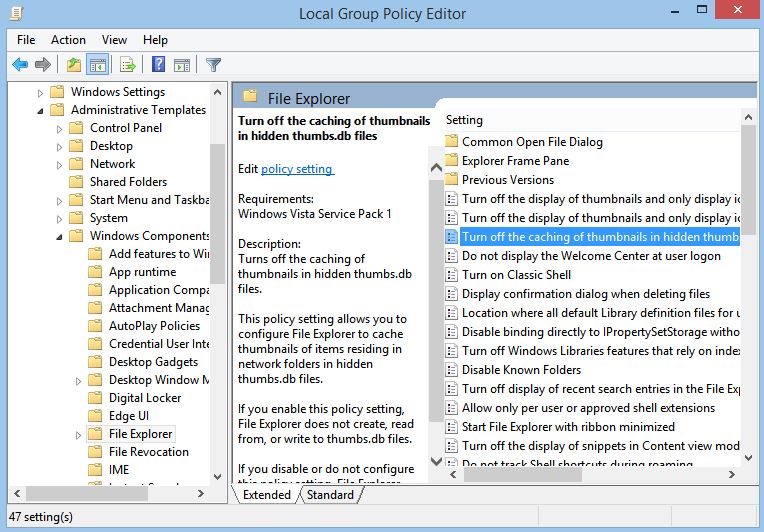This screenshot has height=532, width=764.
Task: Select the Attachment Manager tree item
Action: pos(159,308)
